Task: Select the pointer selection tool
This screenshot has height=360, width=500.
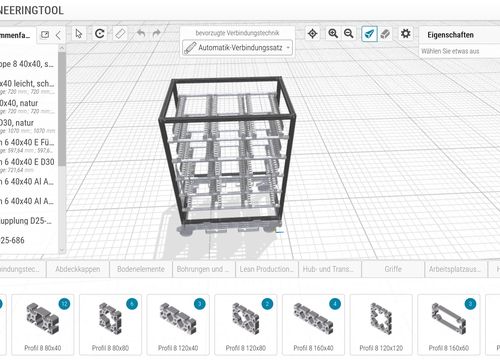Action: [x=79, y=34]
